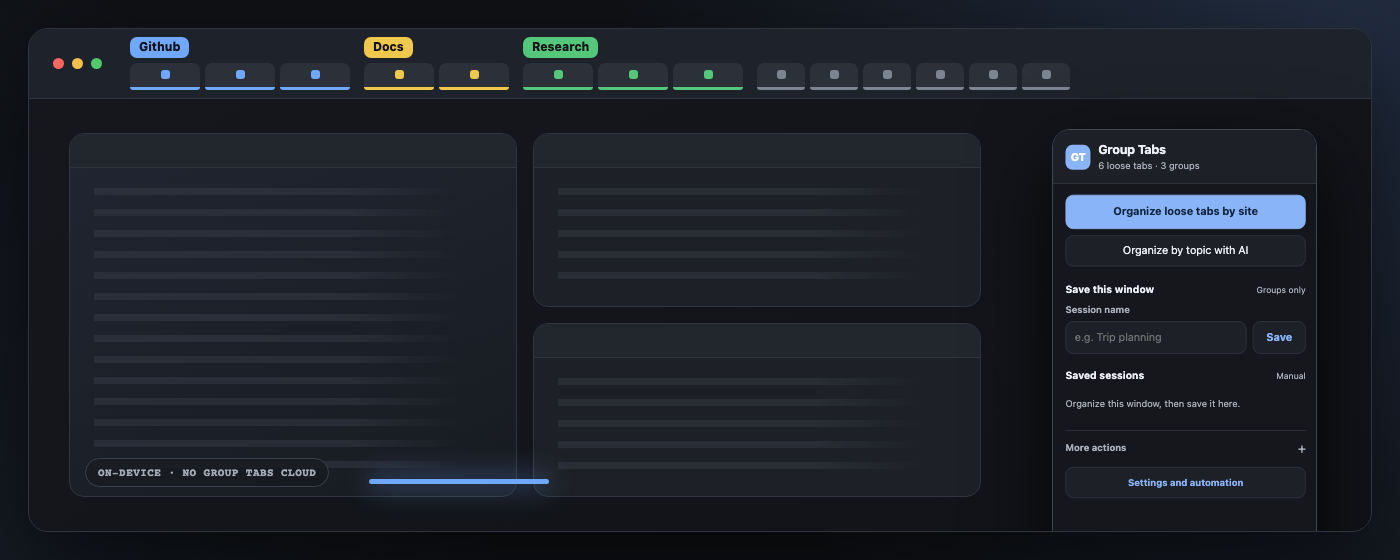Image resolution: width=1400 pixels, height=560 pixels.
Task: Click the Research tab group label
Action: pos(560,47)
